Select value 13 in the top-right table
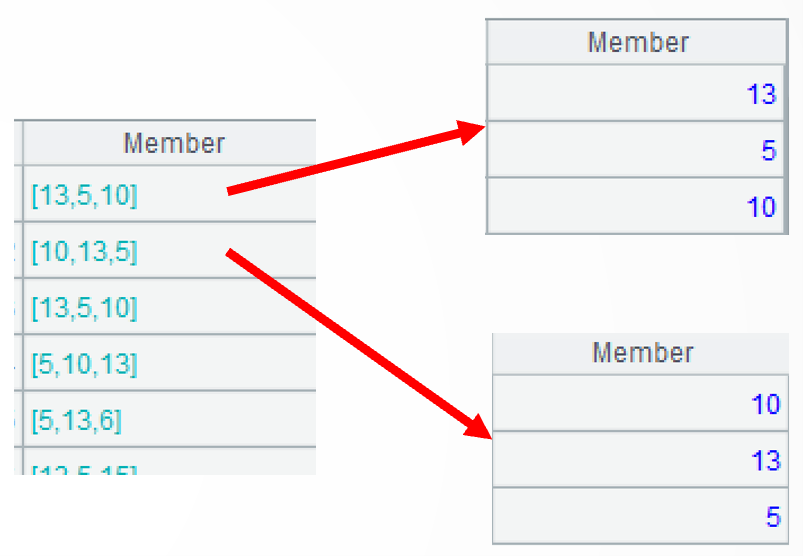This screenshot has width=803, height=556. click(761, 94)
